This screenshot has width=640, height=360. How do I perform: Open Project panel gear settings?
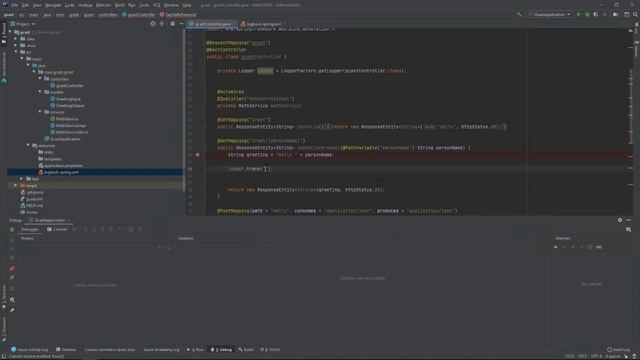(172, 24)
